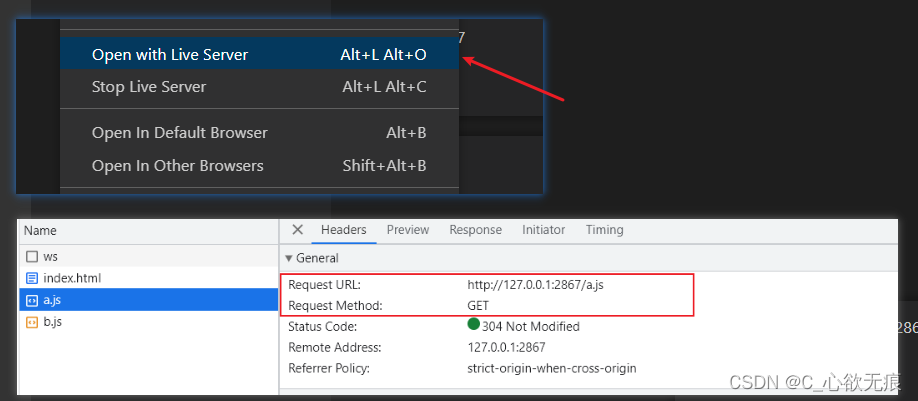The width and height of the screenshot is (918, 401).
Task: Open the Response tab
Action: pyautogui.click(x=475, y=230)
